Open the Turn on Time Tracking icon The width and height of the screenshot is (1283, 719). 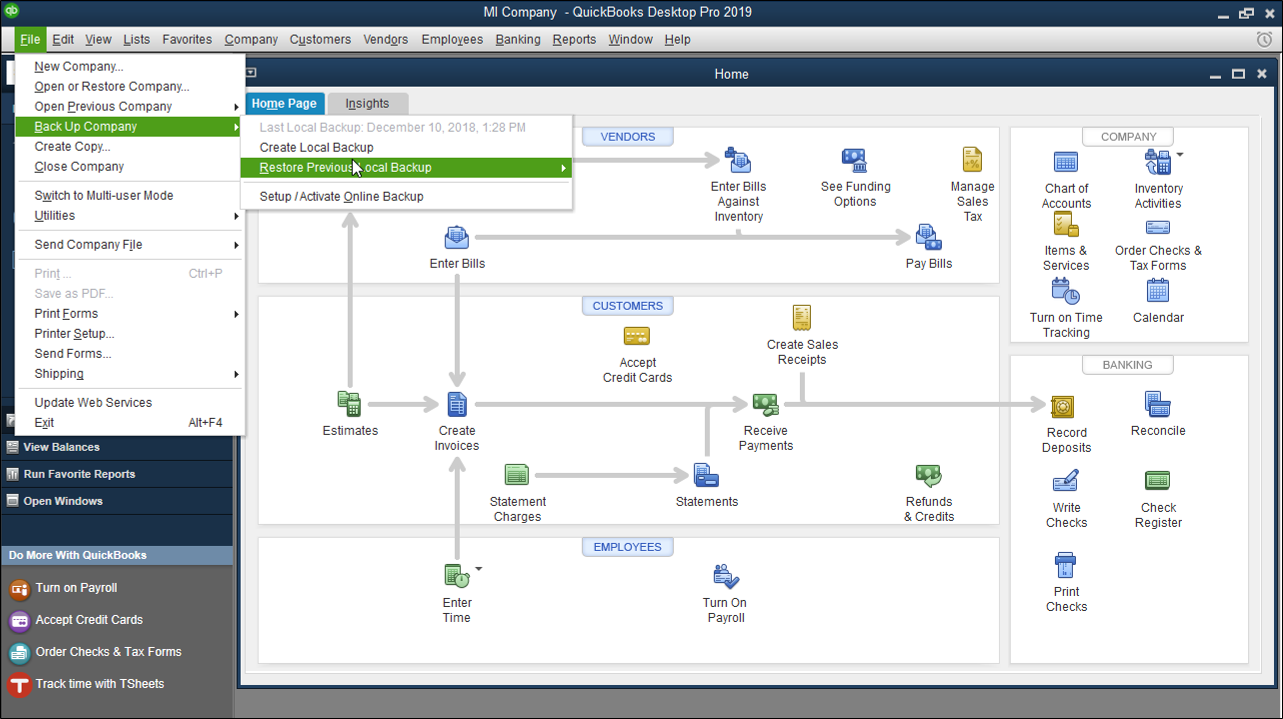1066,291
